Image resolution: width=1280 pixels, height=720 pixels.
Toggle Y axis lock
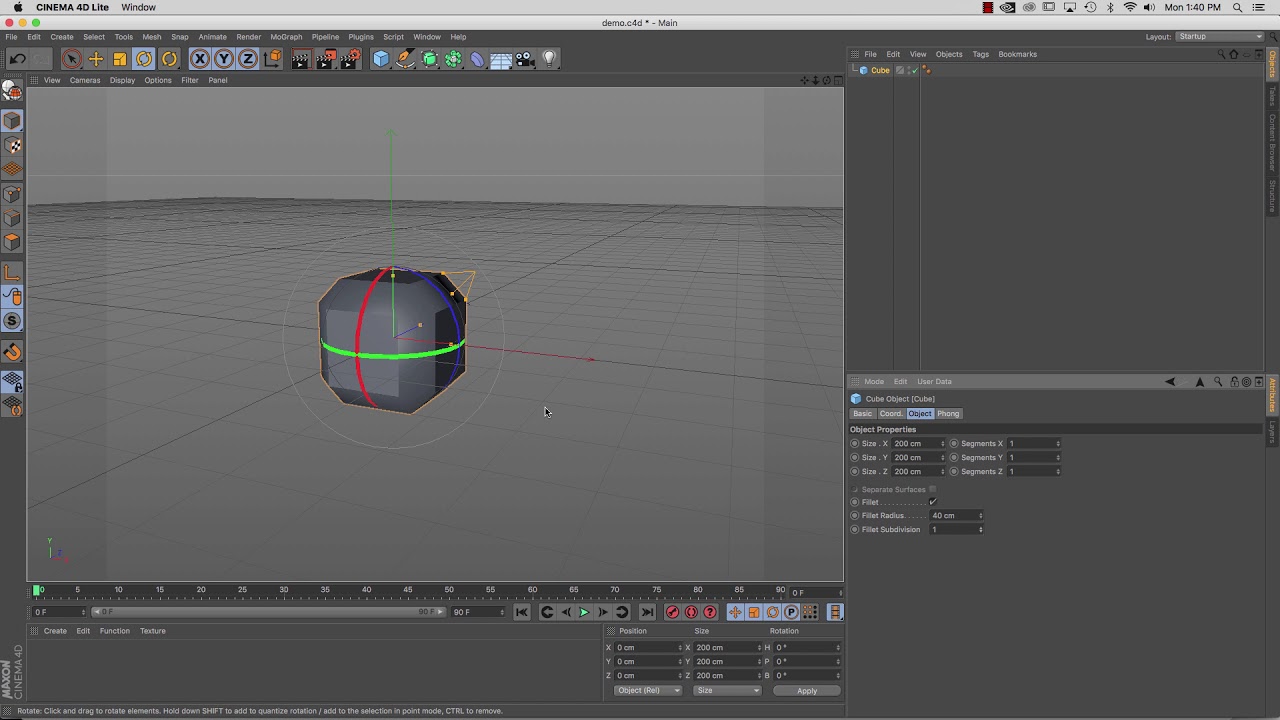224,59
